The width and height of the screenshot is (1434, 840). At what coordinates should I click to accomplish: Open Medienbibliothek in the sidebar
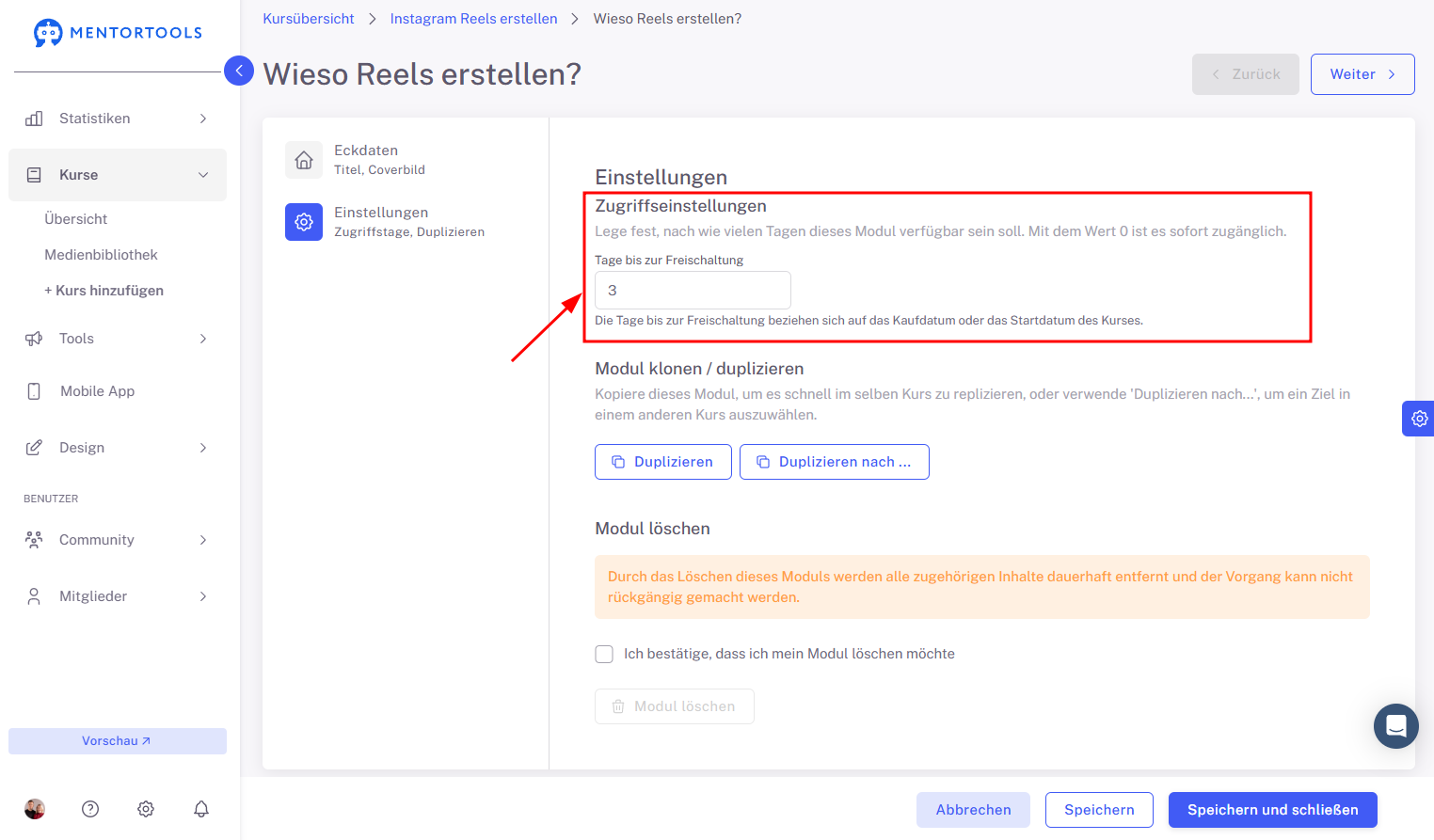(x=101, y=255)
